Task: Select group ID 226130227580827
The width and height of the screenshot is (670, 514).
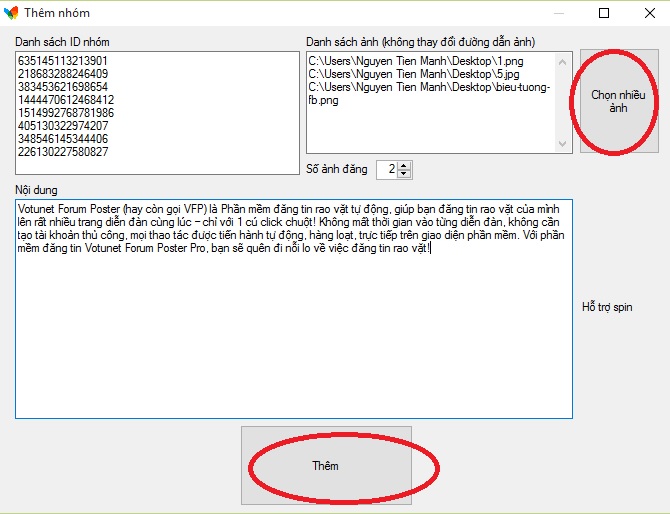Action: click(x=63, y=152)
